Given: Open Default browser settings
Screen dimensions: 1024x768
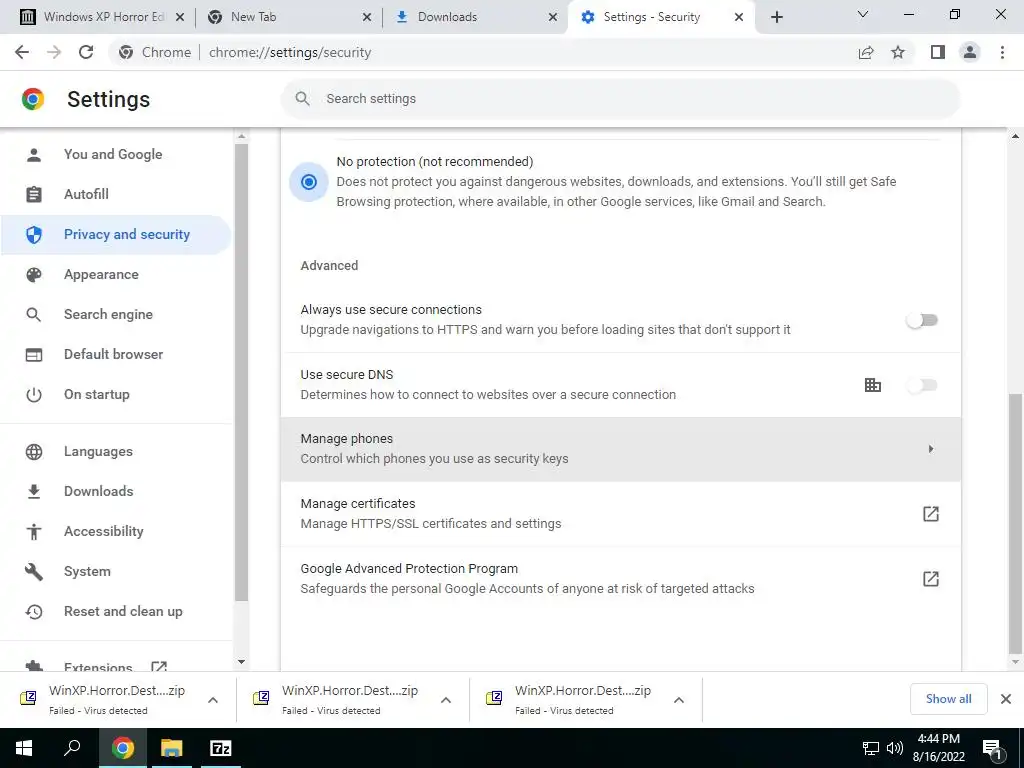Looking at the screenshot, I should click(114, 354).
